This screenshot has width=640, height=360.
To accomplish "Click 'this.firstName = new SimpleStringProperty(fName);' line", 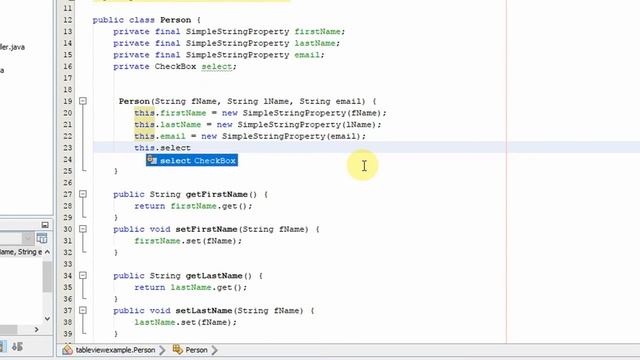I will [260, 113].
